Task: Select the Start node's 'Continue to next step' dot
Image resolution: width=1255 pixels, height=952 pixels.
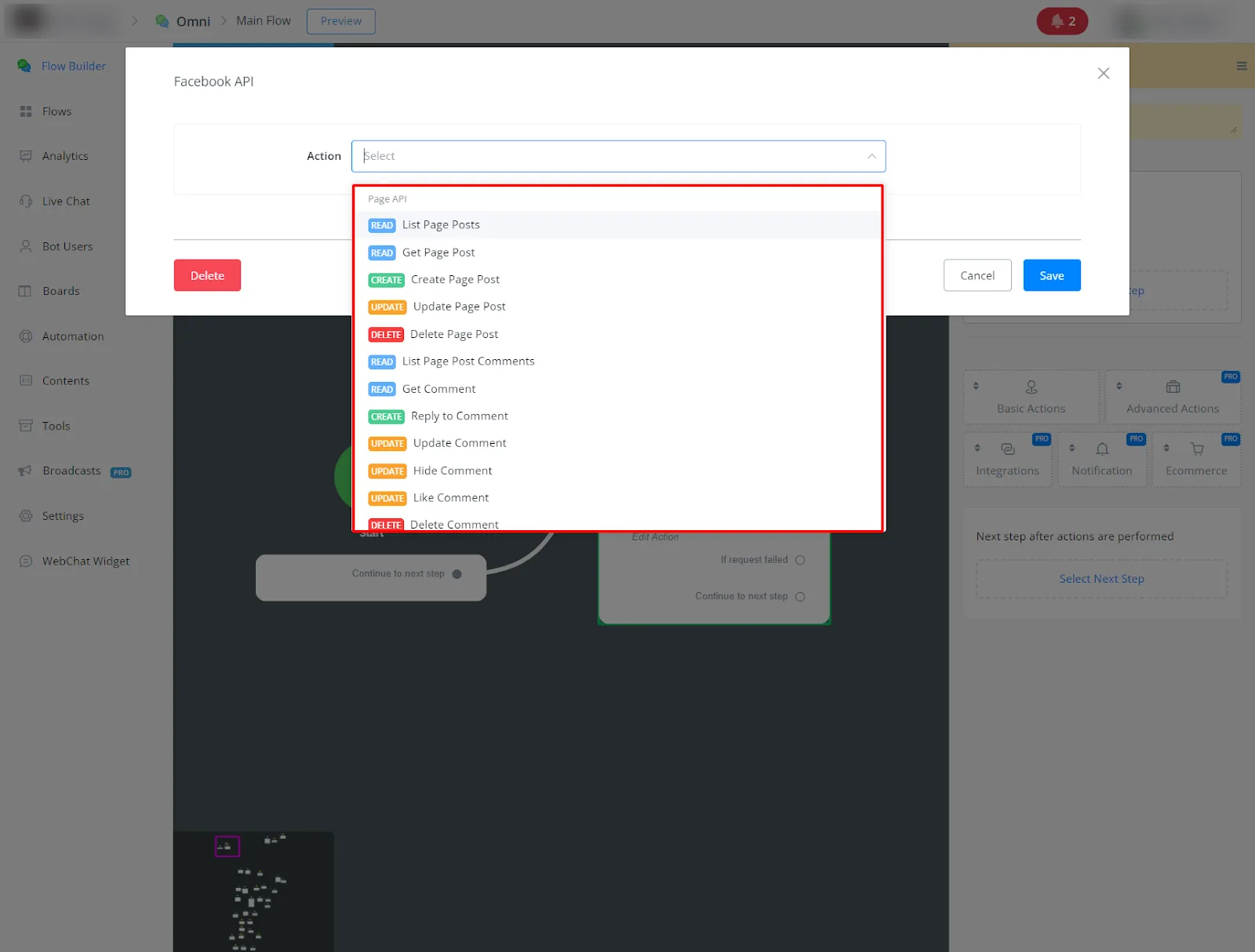Action: tap(457, 574)
